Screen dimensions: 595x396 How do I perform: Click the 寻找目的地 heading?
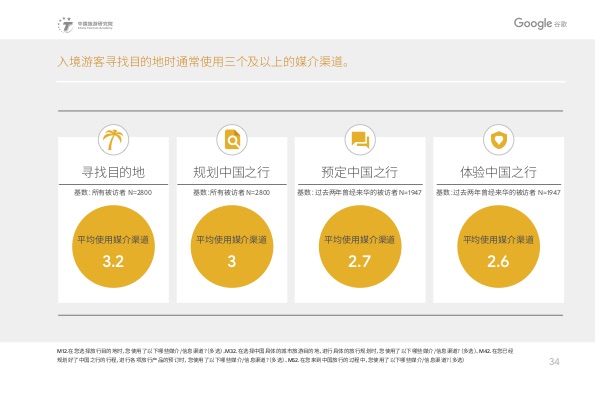(113, 172)
